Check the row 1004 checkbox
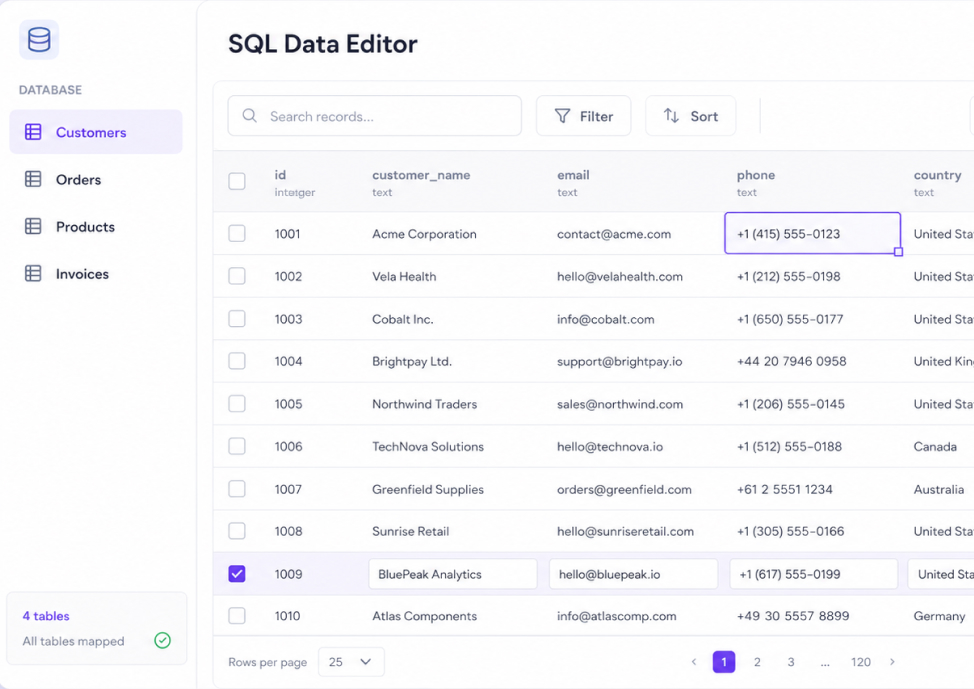The width and height of the screenshot is (974, 689). pos(237,361)
